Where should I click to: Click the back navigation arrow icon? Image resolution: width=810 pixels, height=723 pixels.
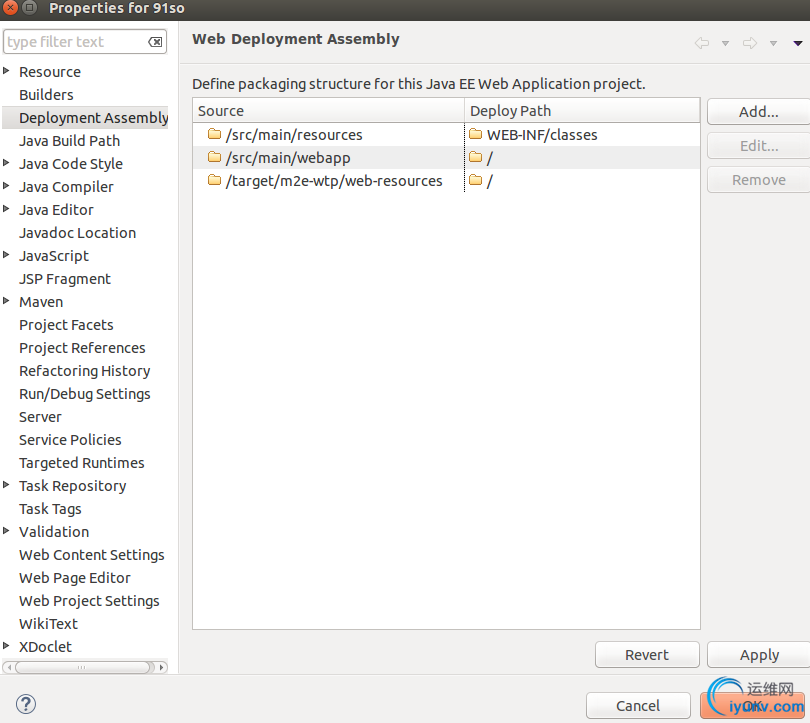coord(702,43)
